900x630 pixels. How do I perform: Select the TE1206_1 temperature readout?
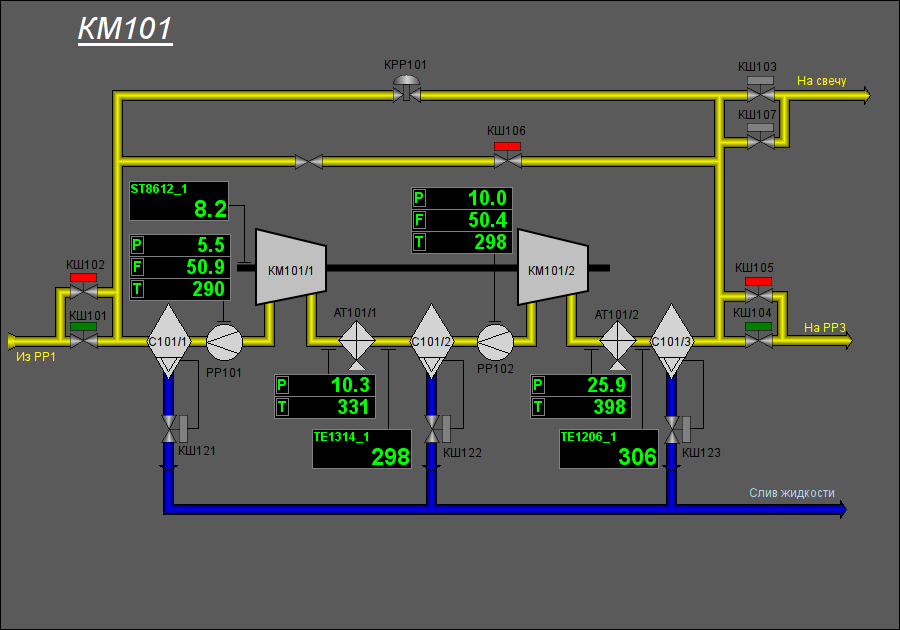pos(609,449)
